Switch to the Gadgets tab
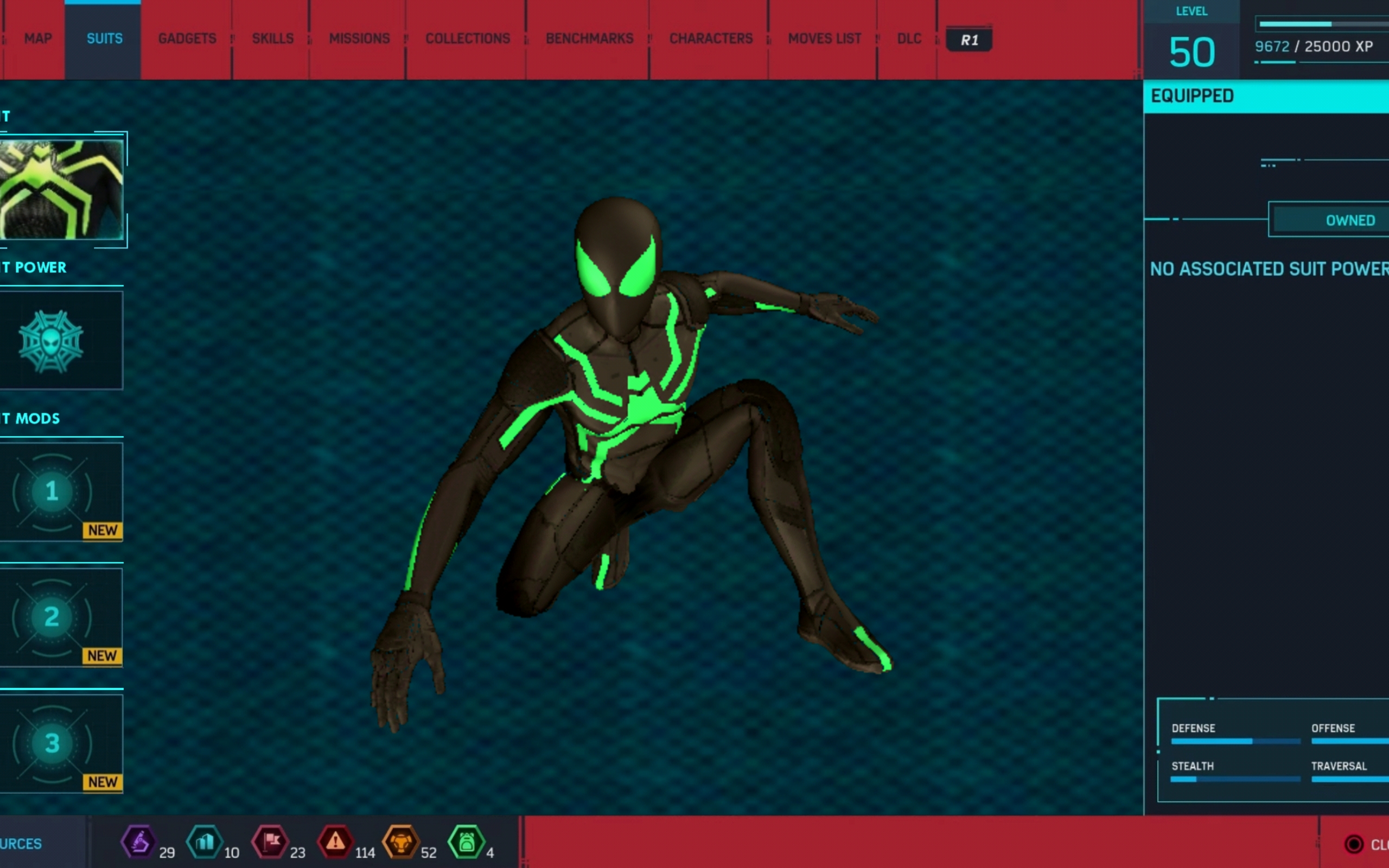The width and height of the screenshot is (1389, 868). 187,39
